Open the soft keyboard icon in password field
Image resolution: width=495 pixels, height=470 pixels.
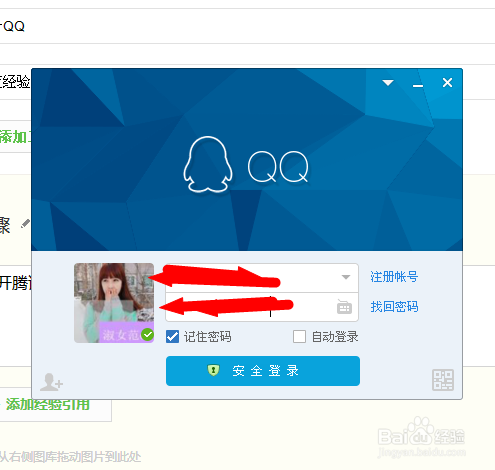tap(344, 307)
